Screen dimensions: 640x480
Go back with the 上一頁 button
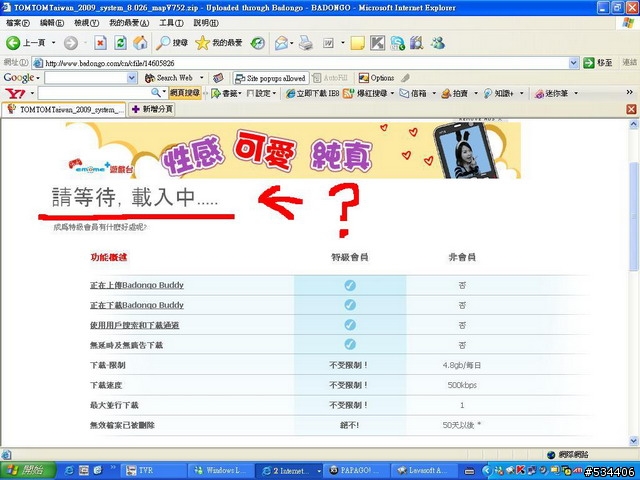(25, 42)
